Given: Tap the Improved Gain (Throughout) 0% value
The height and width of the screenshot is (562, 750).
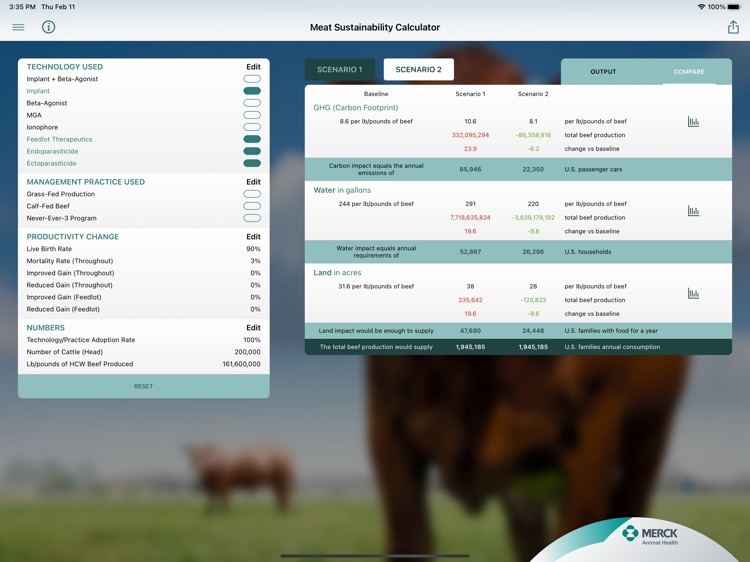Looking at the screenshot, I should coord(255,273).
